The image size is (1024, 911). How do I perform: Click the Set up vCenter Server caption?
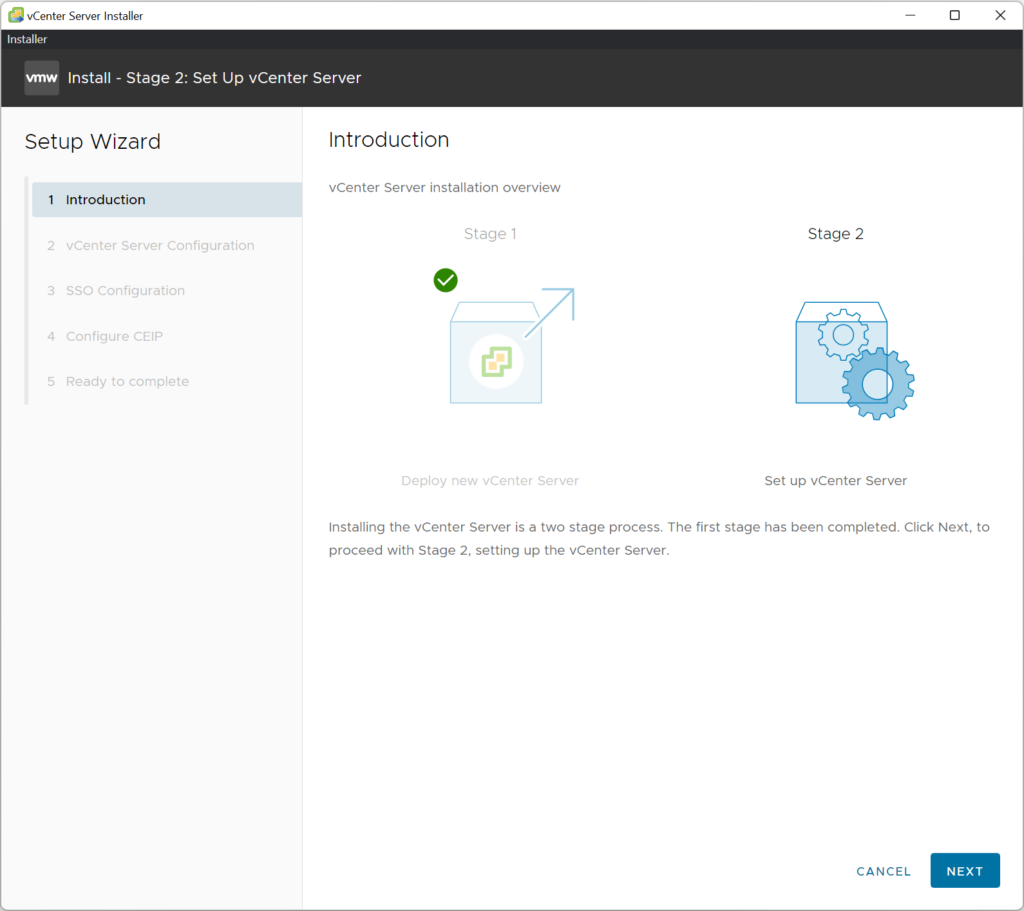pyautogui.click(x=835, y=481)
